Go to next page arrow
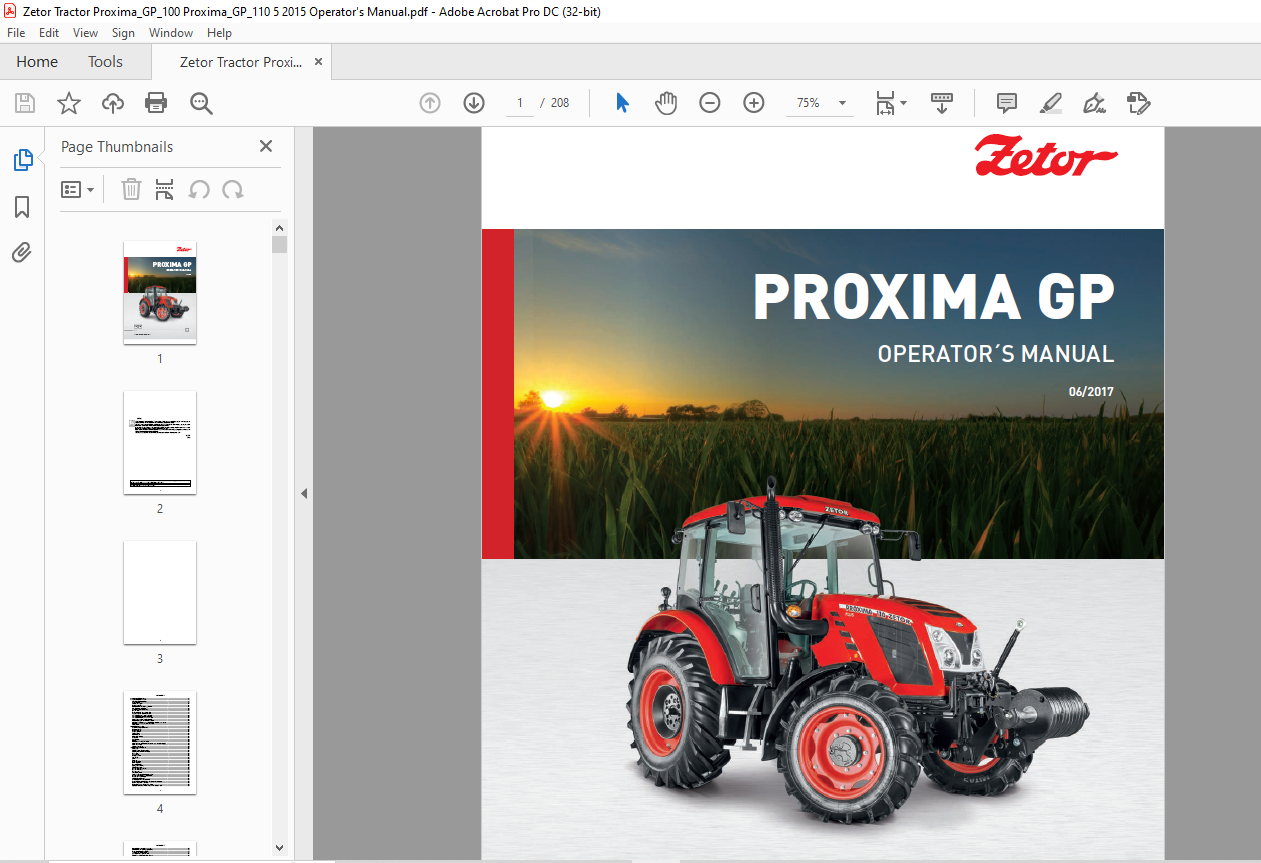Image resolution: width=1261 pixels, height=863 pixels. [x=474, y=103]
